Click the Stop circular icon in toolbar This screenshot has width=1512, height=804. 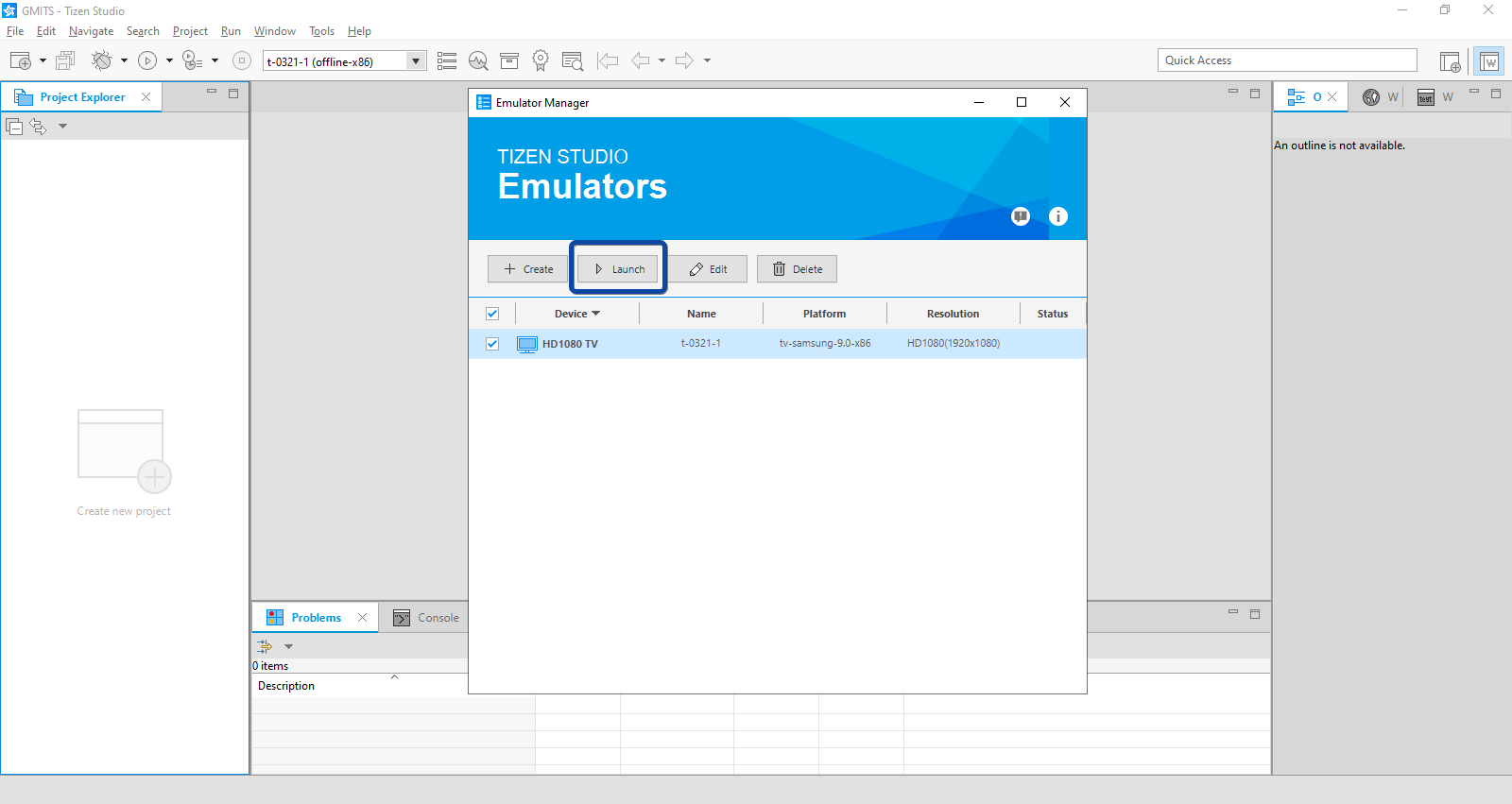pyautogui.click(x=242, y=60)
